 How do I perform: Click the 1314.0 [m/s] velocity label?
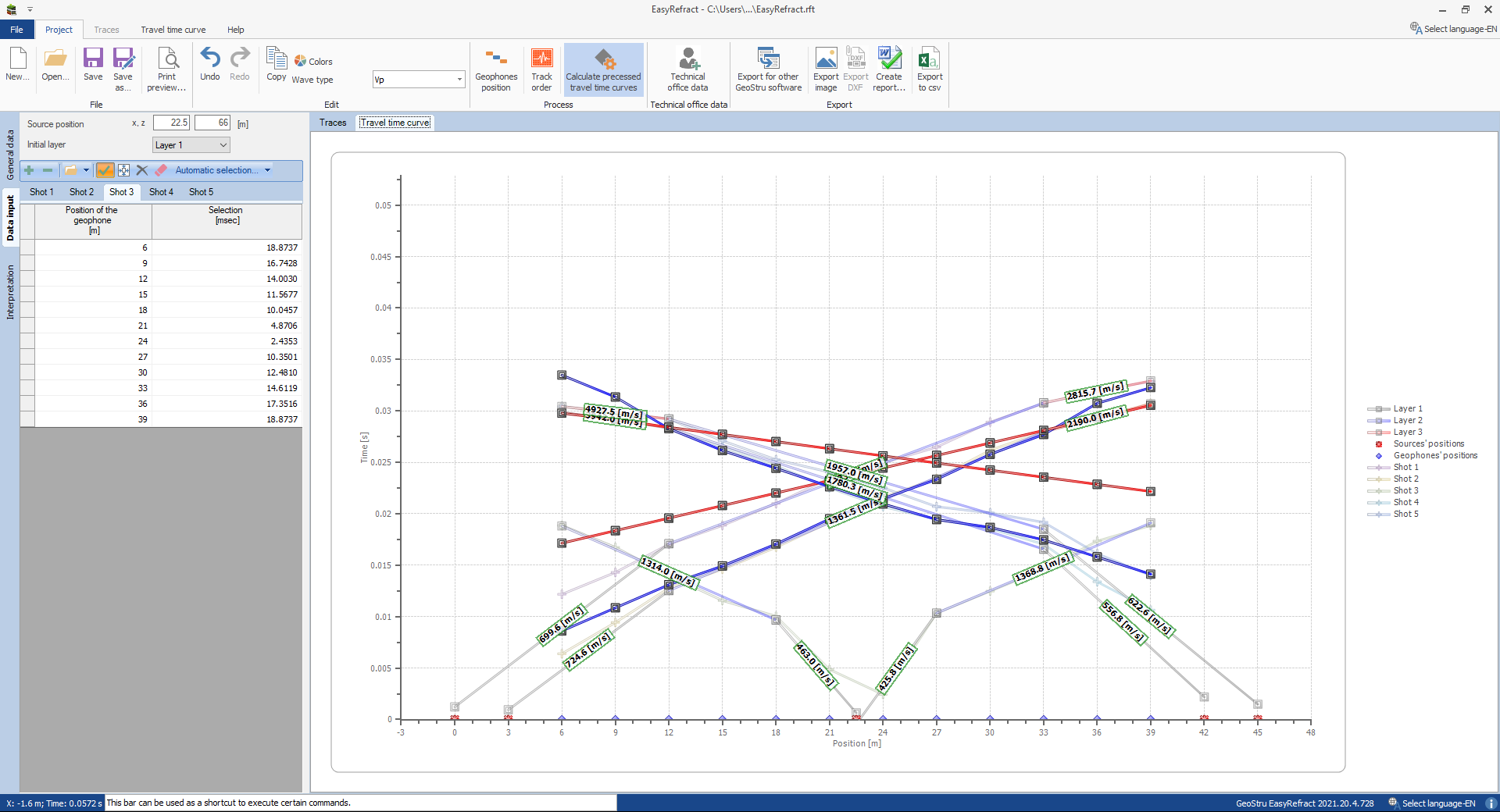tap(668, 572)
